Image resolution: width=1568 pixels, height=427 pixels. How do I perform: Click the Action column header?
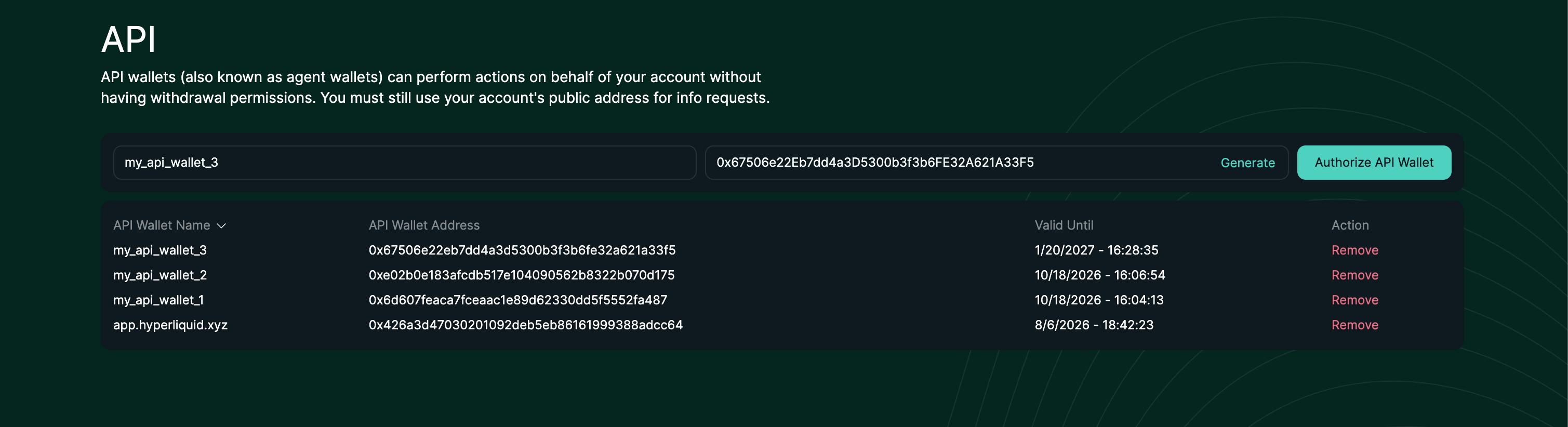point(1349,225)
